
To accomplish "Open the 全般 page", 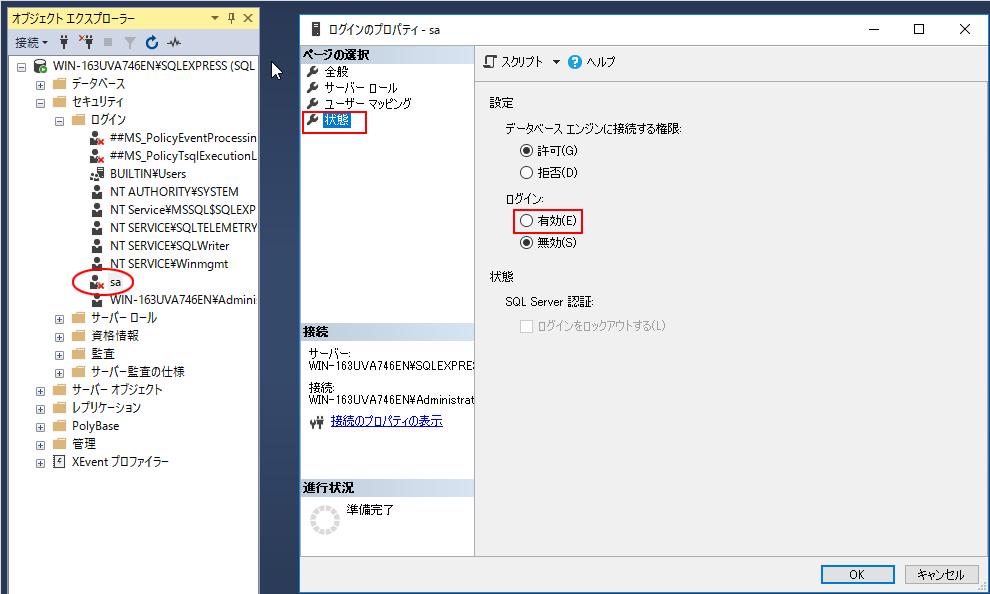I will tap(336, 72).
